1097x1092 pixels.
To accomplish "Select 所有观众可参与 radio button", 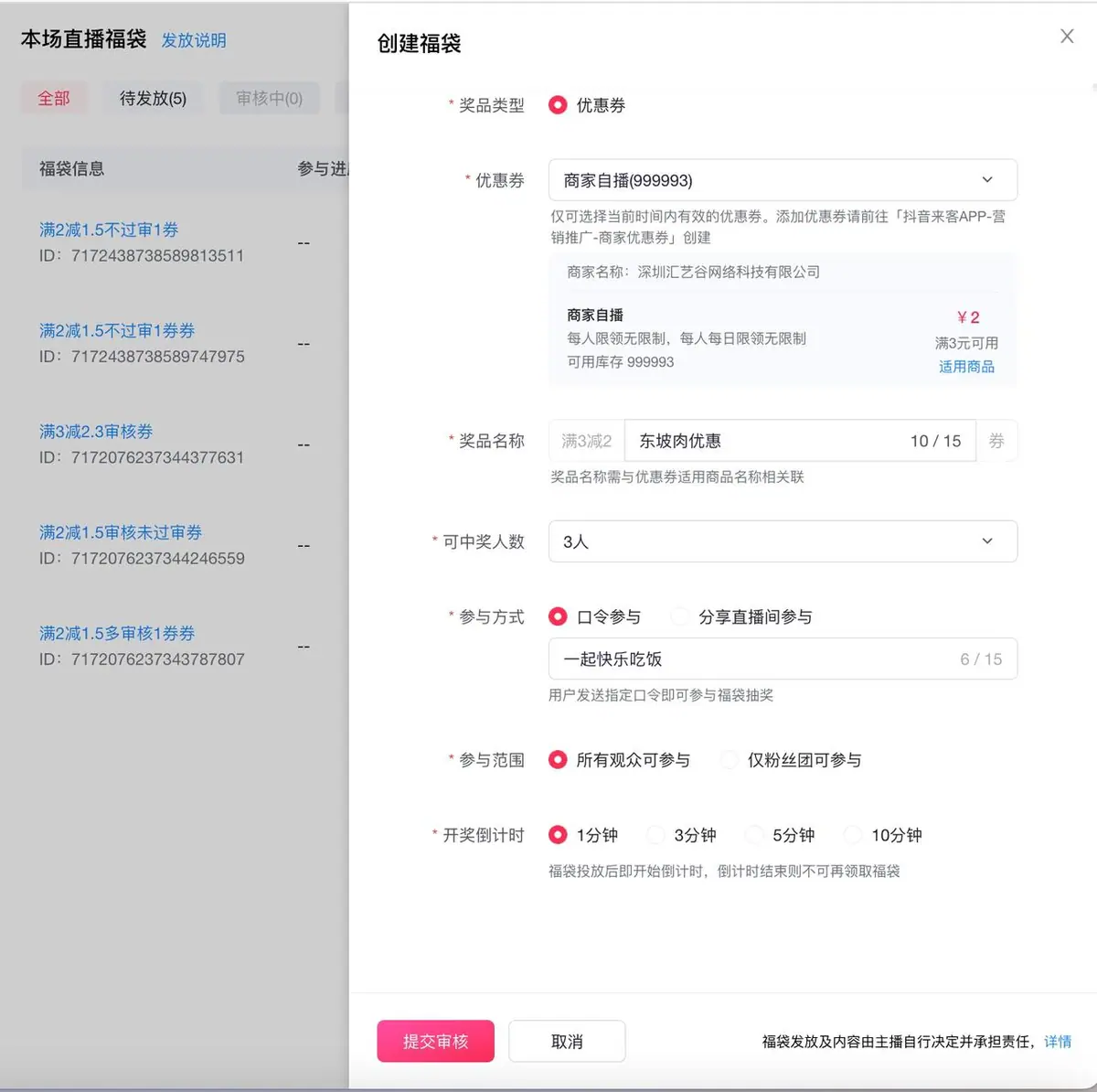I will pos(558,760).
